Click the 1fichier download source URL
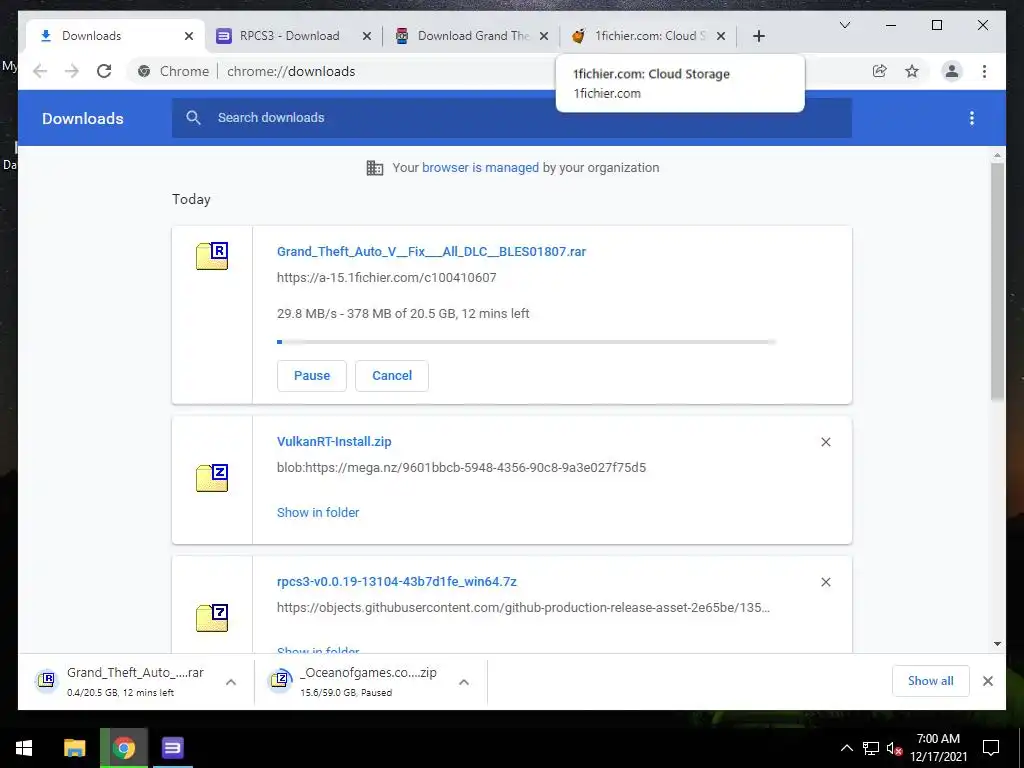 (387, 278)
